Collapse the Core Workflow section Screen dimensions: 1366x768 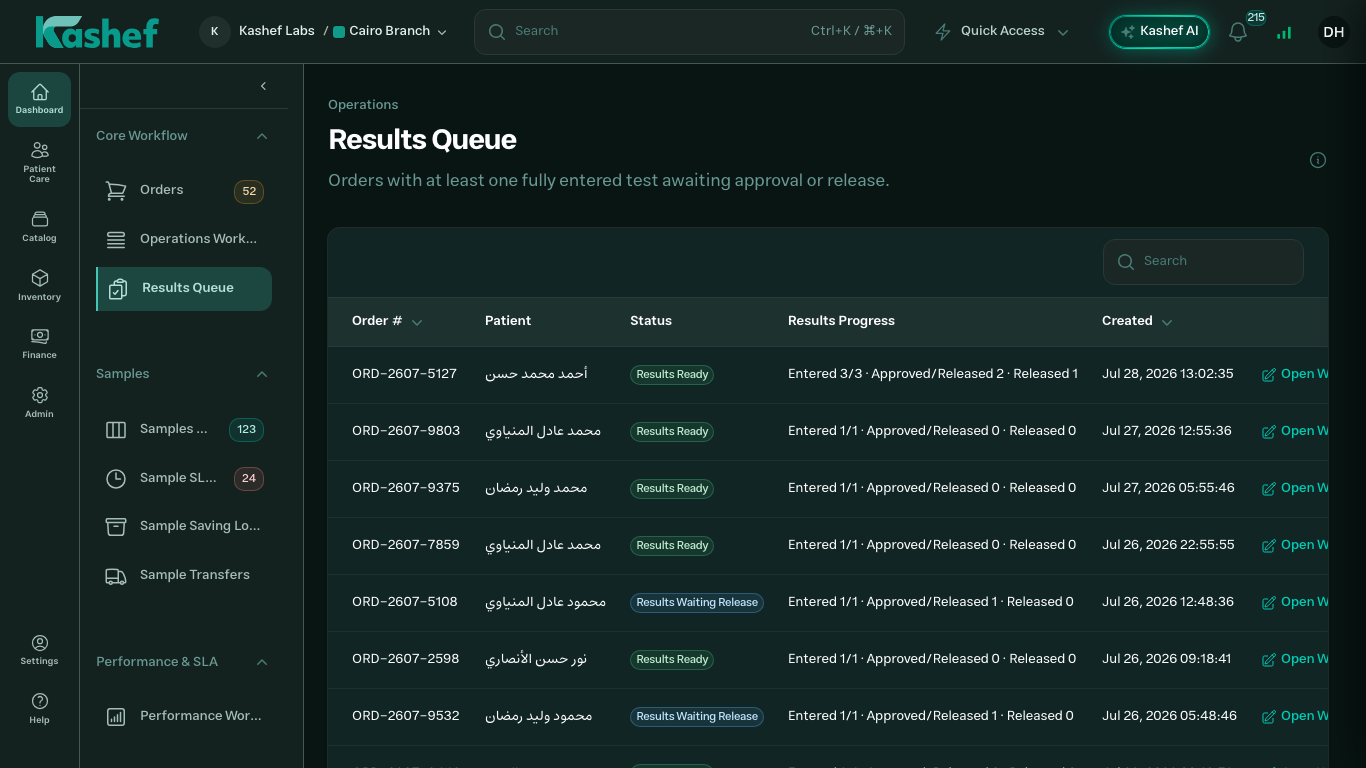pyautogui.click(x=262, y=136)
